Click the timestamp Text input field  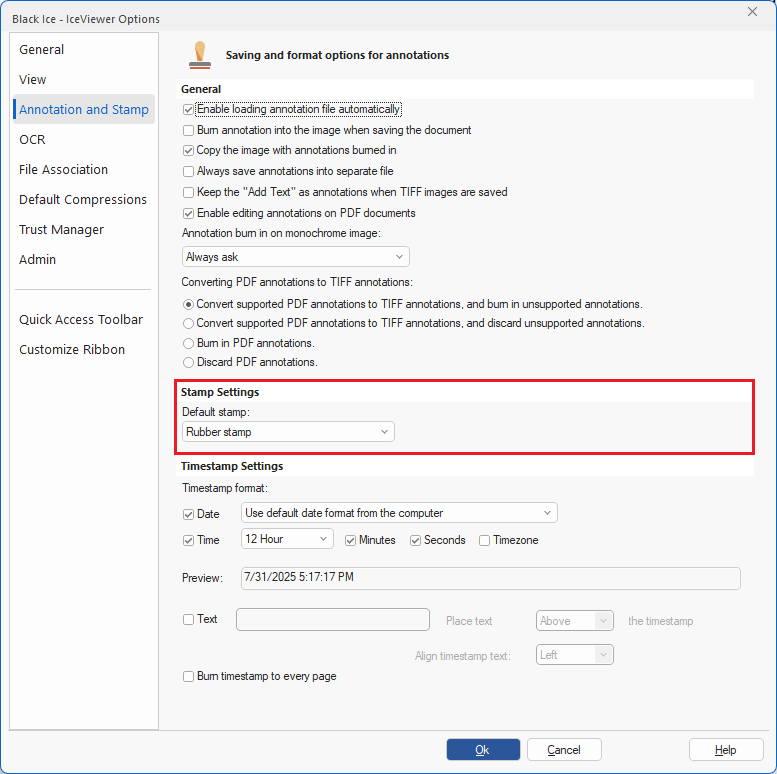[333, 619]
